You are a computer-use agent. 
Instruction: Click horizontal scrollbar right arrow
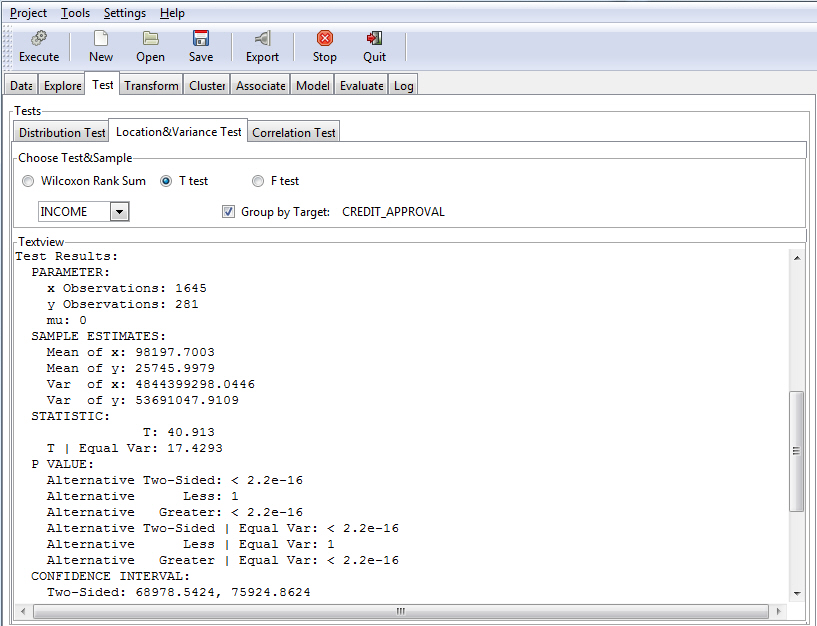coord(778,611)
